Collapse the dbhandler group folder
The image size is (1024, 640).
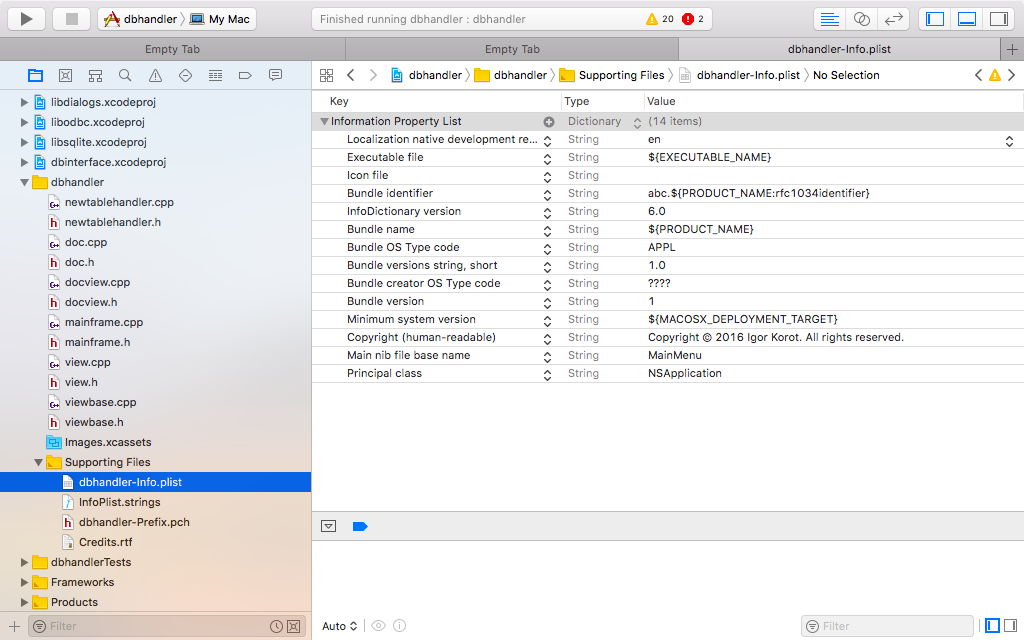point(24,182)
